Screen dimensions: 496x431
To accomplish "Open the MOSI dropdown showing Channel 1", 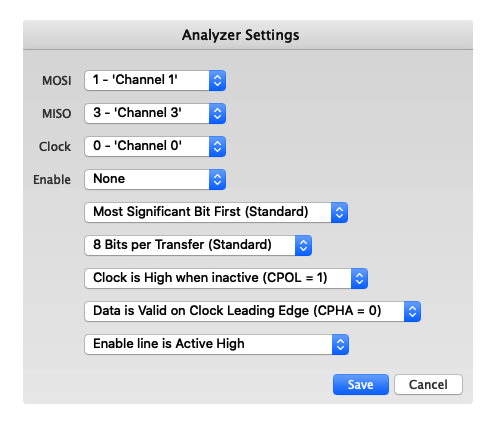I will 155,80.
